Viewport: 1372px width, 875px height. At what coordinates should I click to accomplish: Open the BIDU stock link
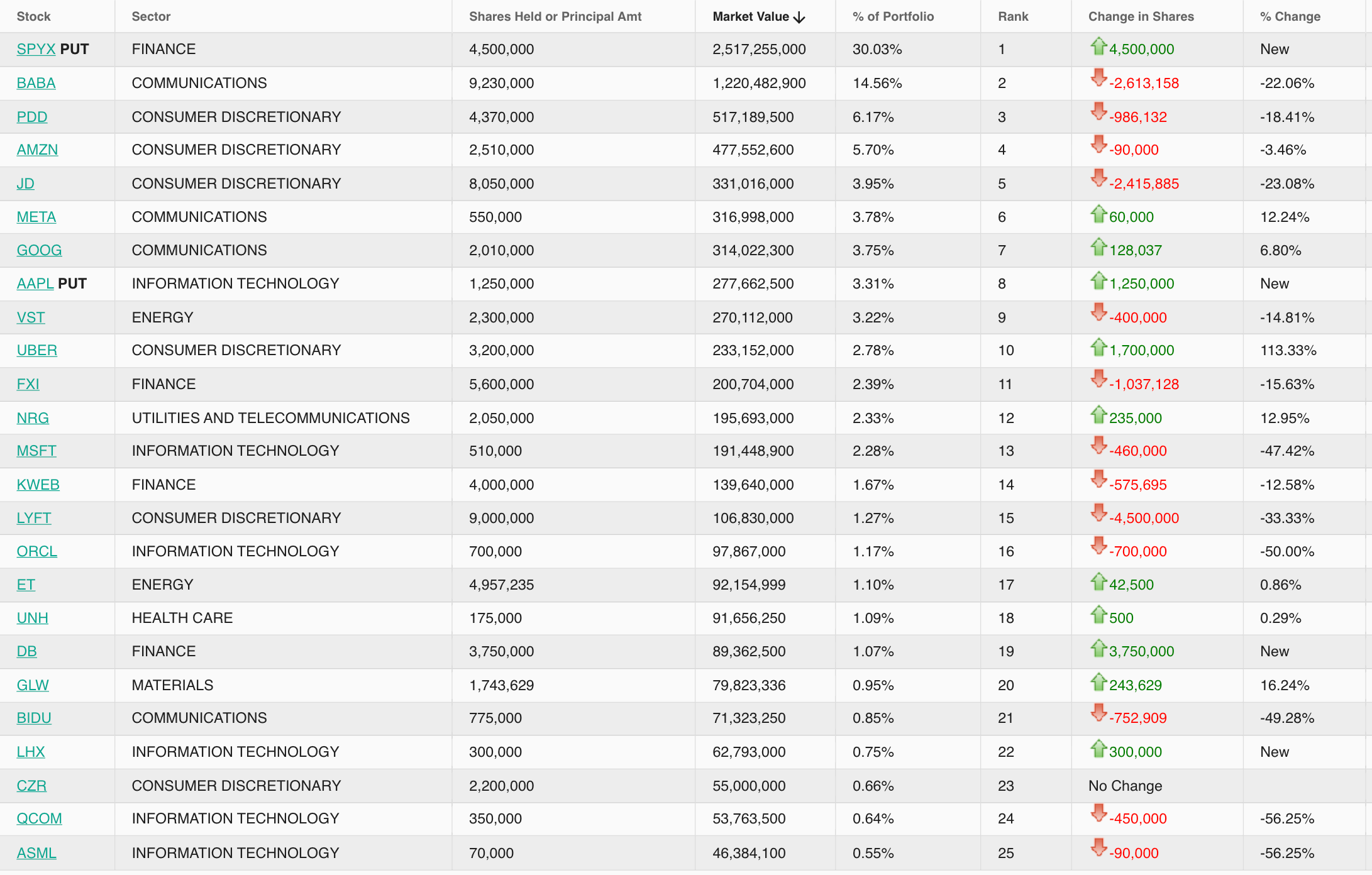[x=34, y=718]
